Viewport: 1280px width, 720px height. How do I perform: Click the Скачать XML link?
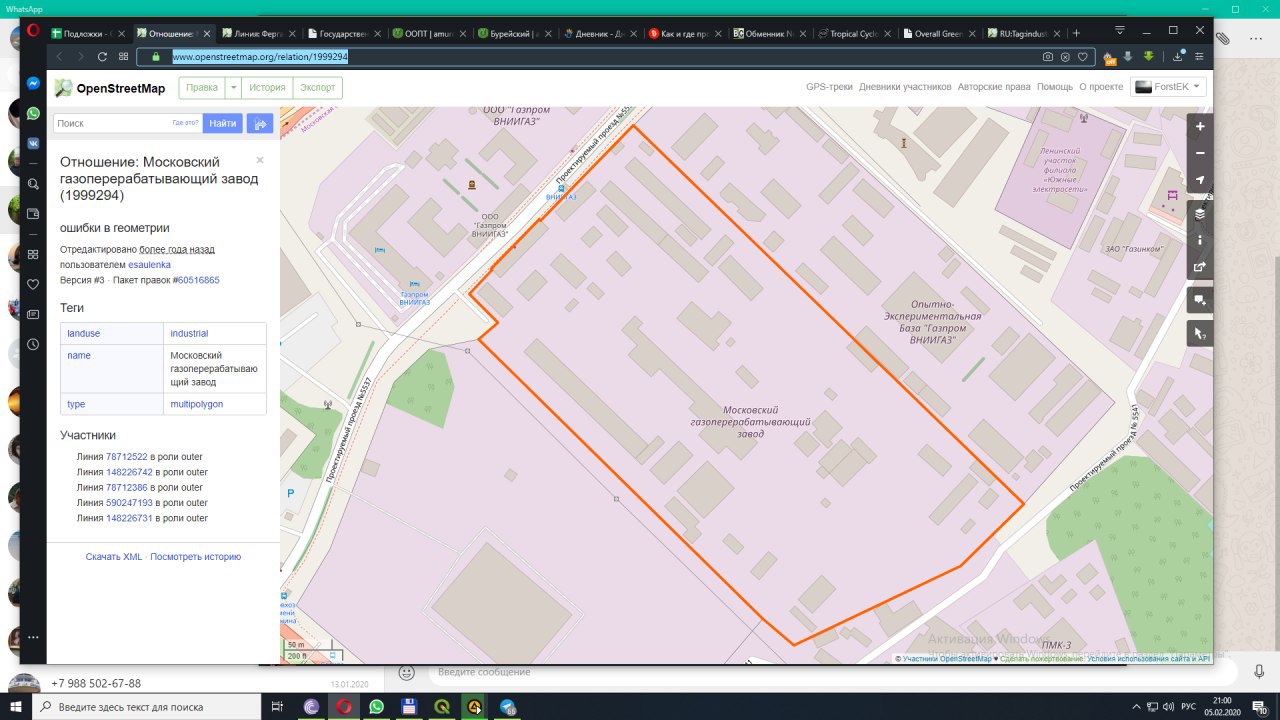point(114,556)
